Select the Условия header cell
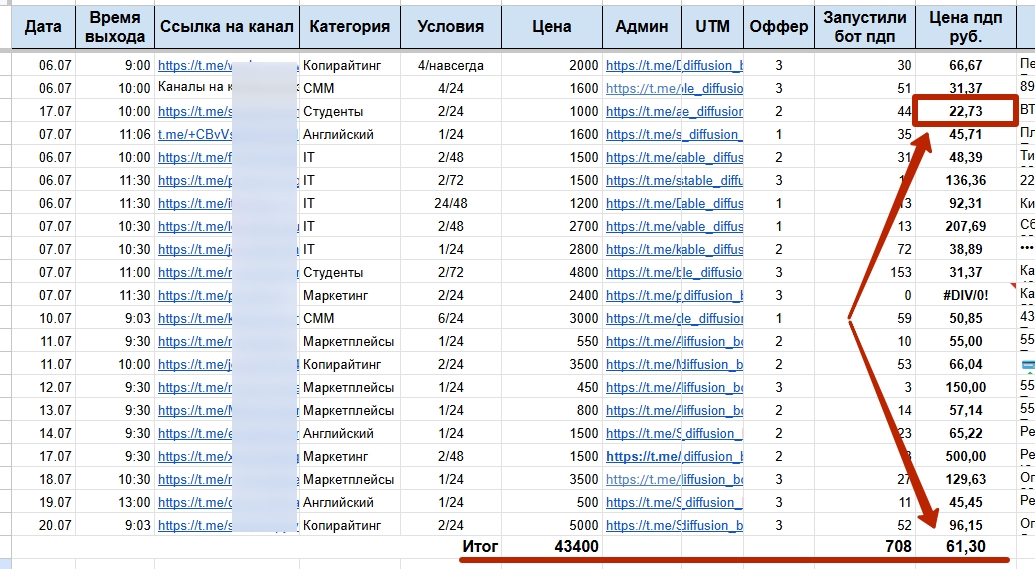Screen dimensions: 1035x569 coord(451,26)
